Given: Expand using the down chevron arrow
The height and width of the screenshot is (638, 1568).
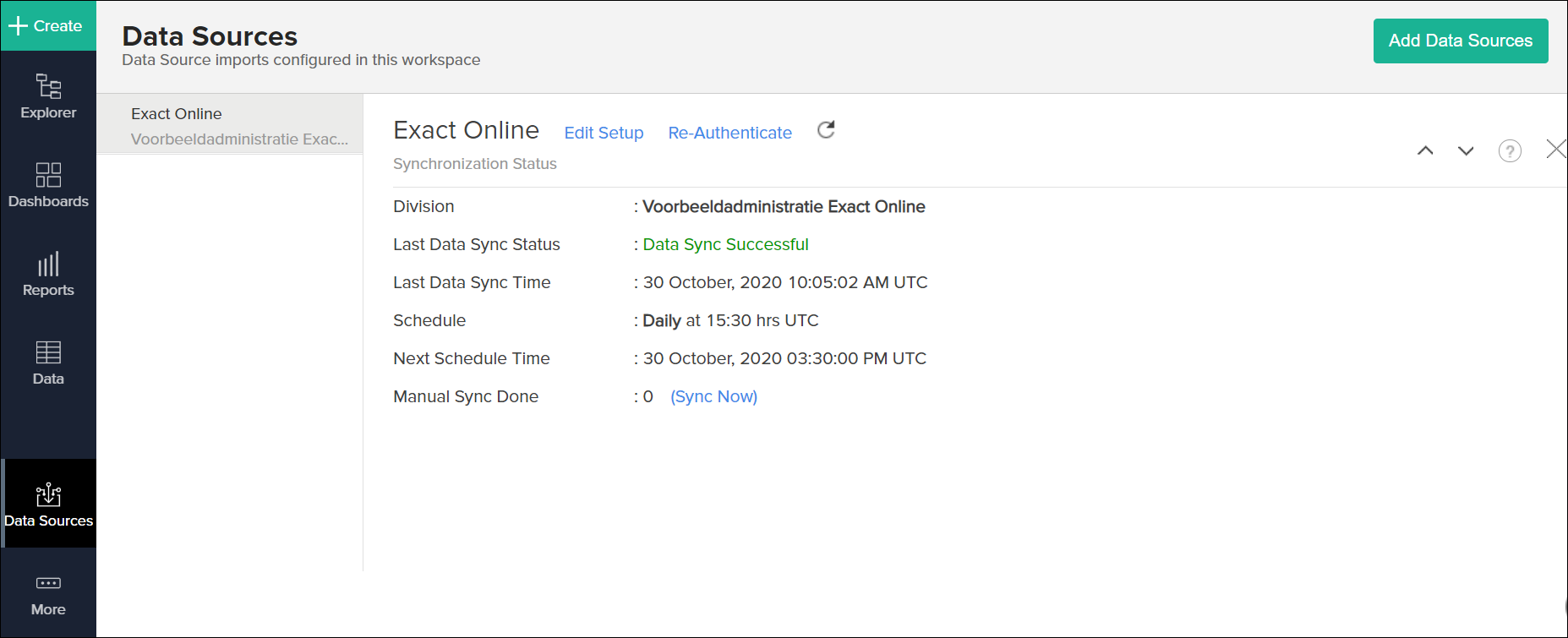Looking at the screenshot, I should tap(1466, 151).
